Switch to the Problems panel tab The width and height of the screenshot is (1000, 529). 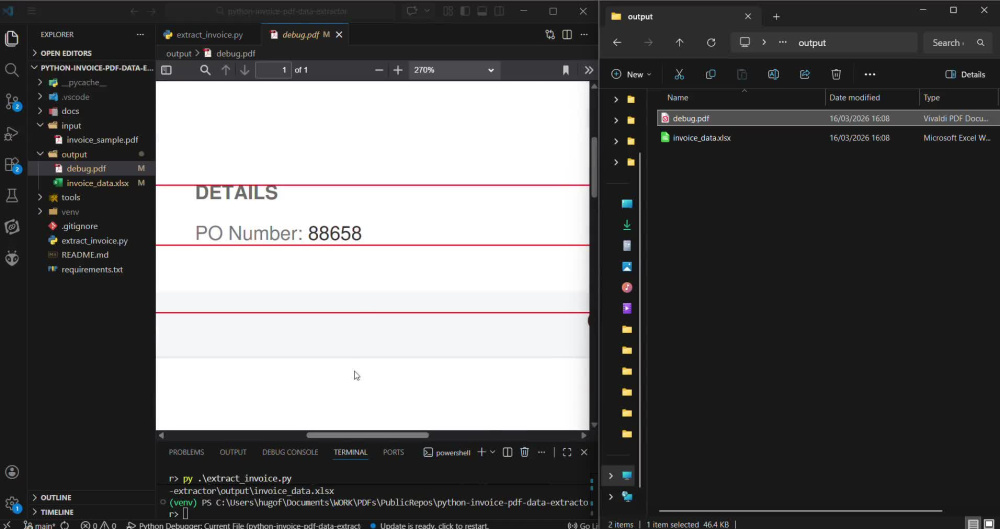coord(186,452)
